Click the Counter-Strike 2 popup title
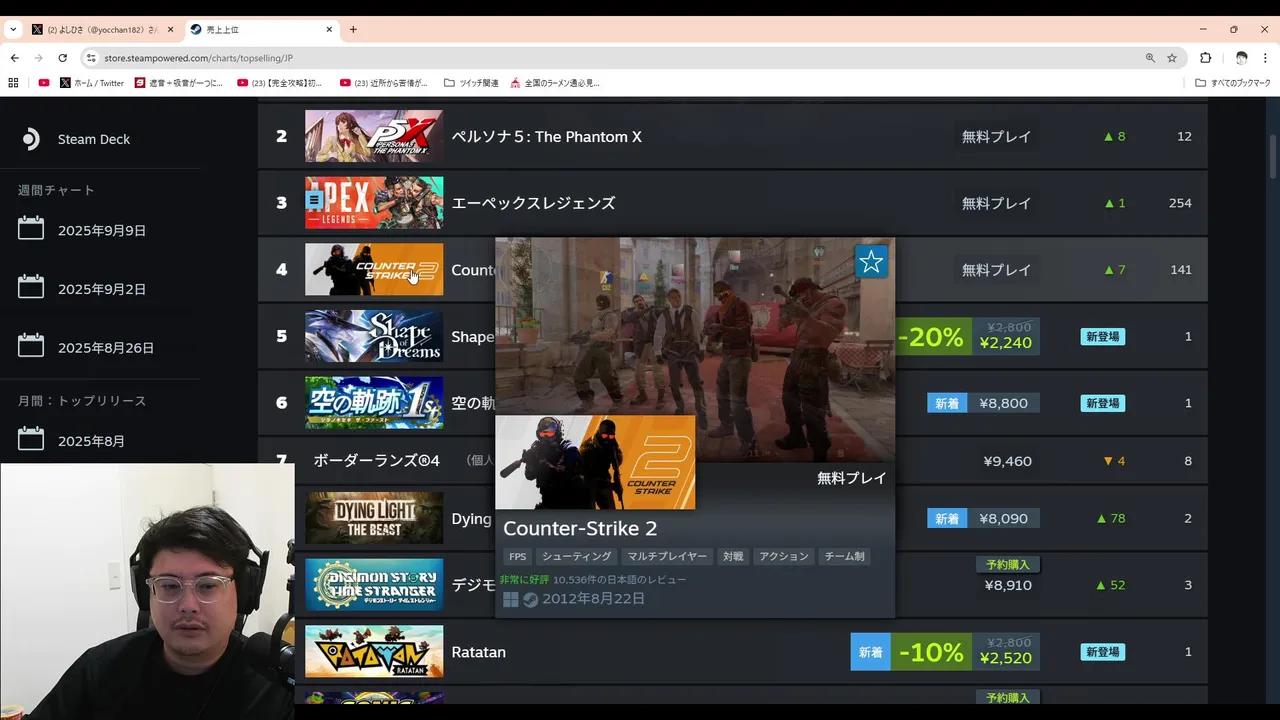This screenshot has height=720, width=1280. 580,528
